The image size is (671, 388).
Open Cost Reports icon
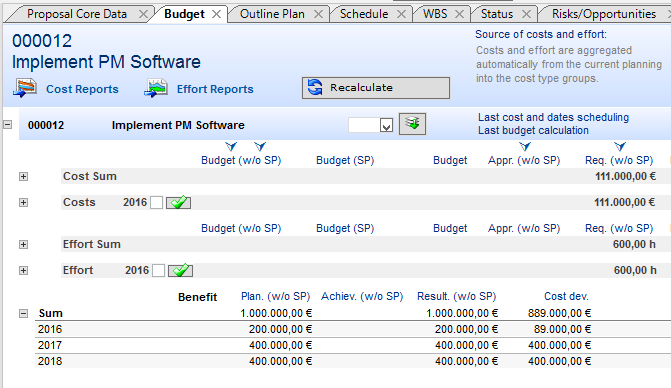click(25, 88)
